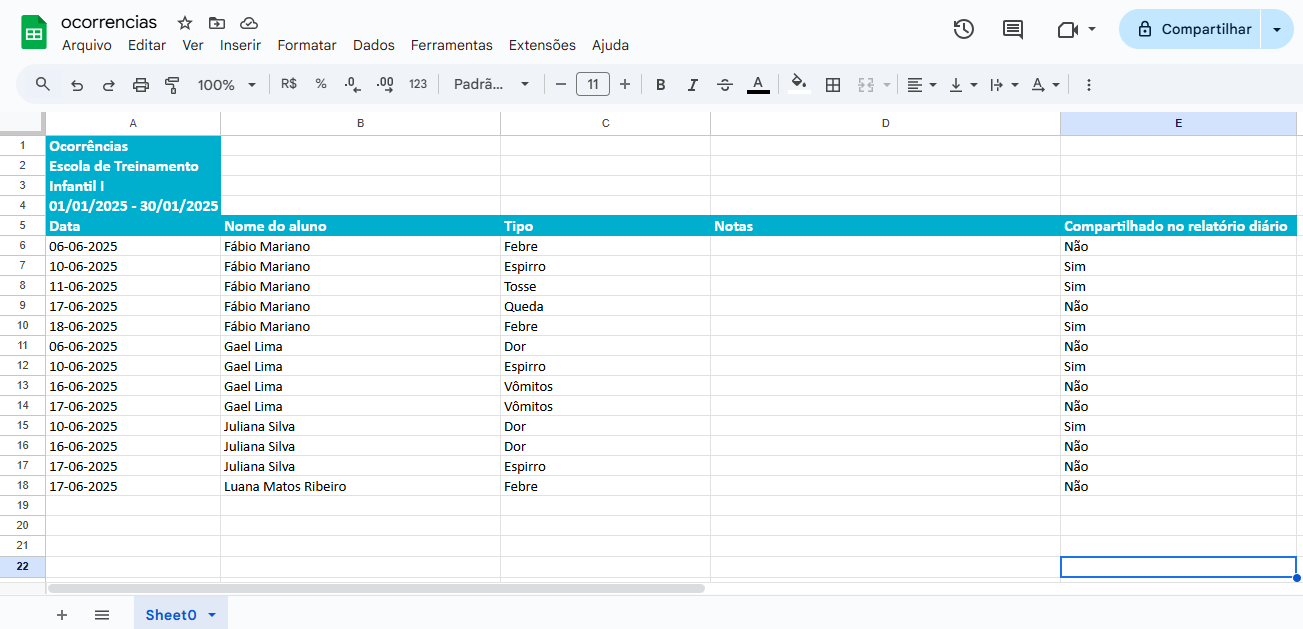Increase decimal places
Screen dimensions: 1303x629
point(385,85)
